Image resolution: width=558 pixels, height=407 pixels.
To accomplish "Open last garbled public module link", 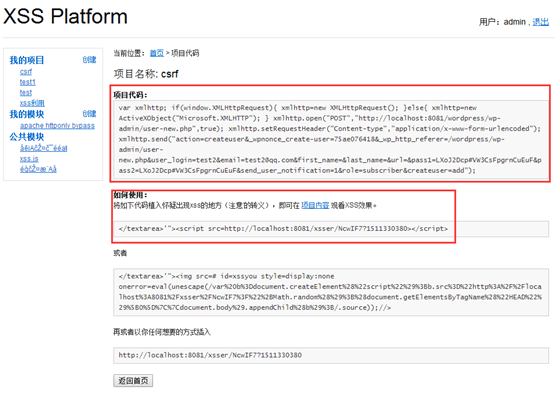I will pyautogui.click(x=38, y=169).
